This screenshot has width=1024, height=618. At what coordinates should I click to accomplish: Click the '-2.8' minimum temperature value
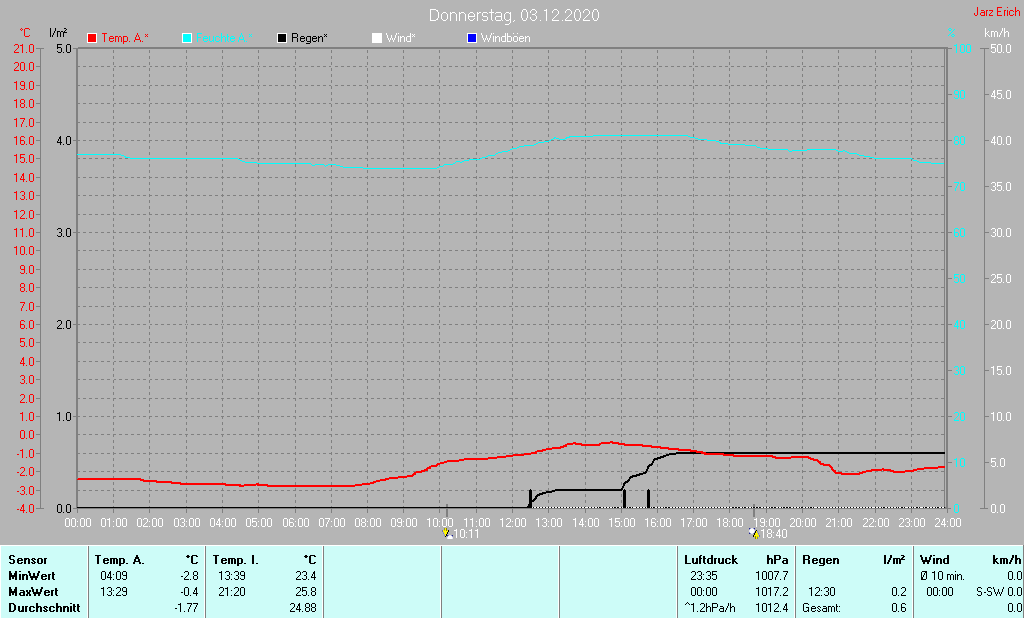[189, 576]
